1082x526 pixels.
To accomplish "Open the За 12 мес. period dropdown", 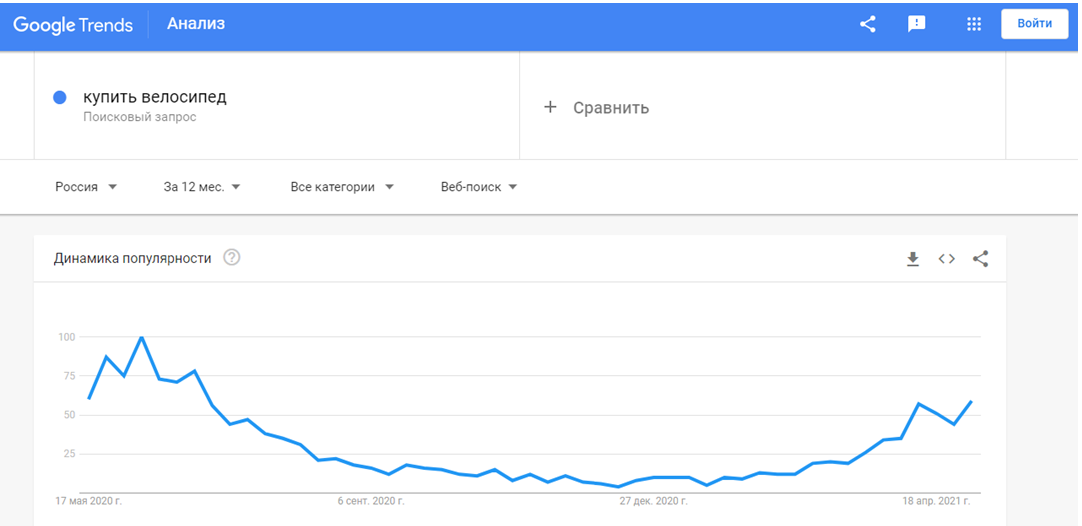I will pos(202,187).
